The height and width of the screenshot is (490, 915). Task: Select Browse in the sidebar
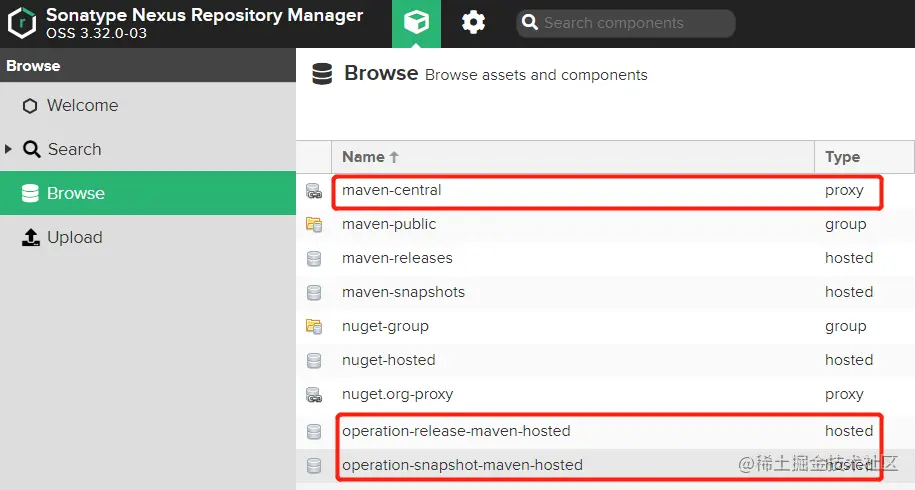[148, 193]
